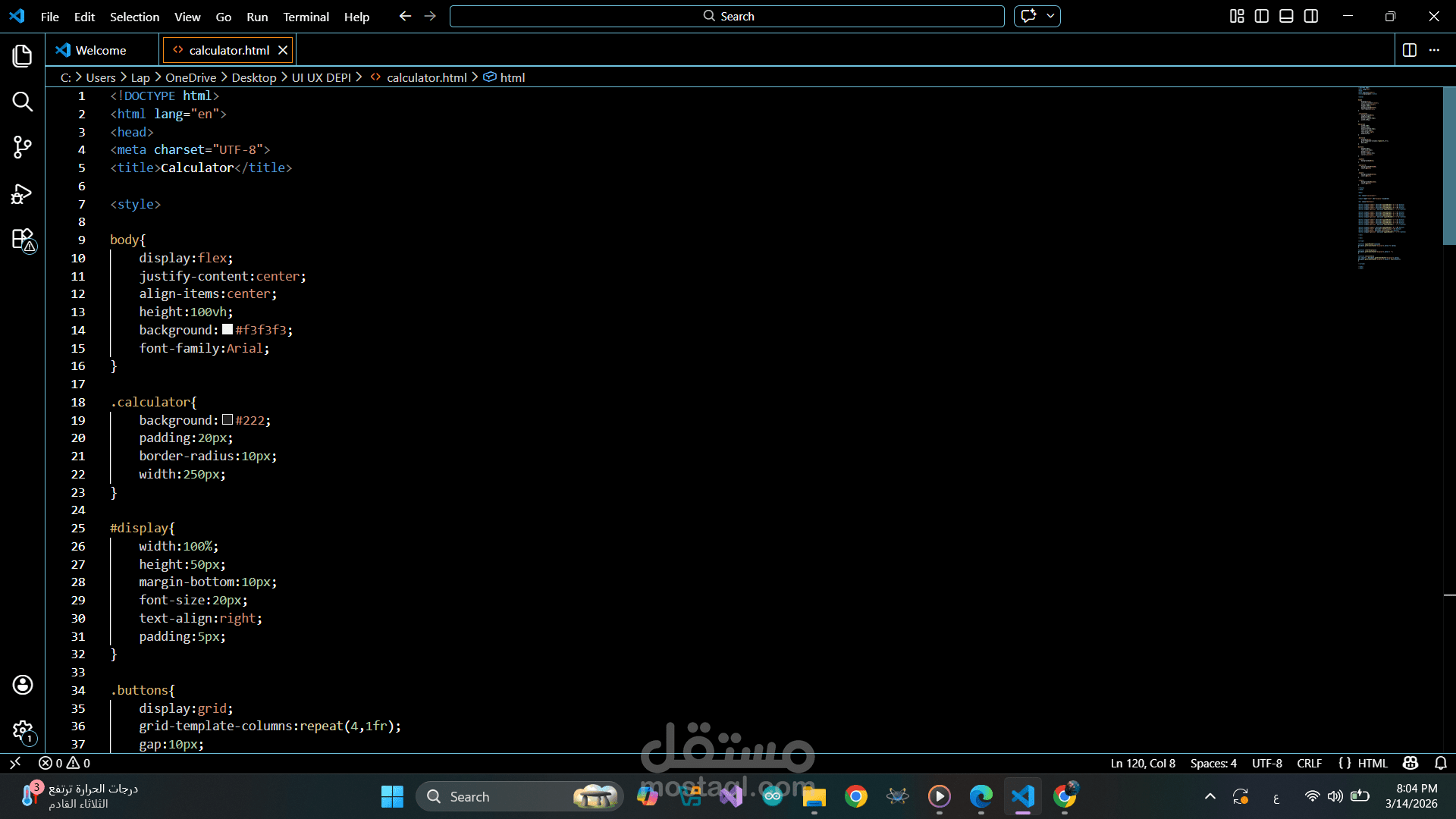This screenshot has height=819, width=1456.
Task: Click the Ln 120, Col 8 status indicator
Action: pyautogui.click(x=1143, y=763)
